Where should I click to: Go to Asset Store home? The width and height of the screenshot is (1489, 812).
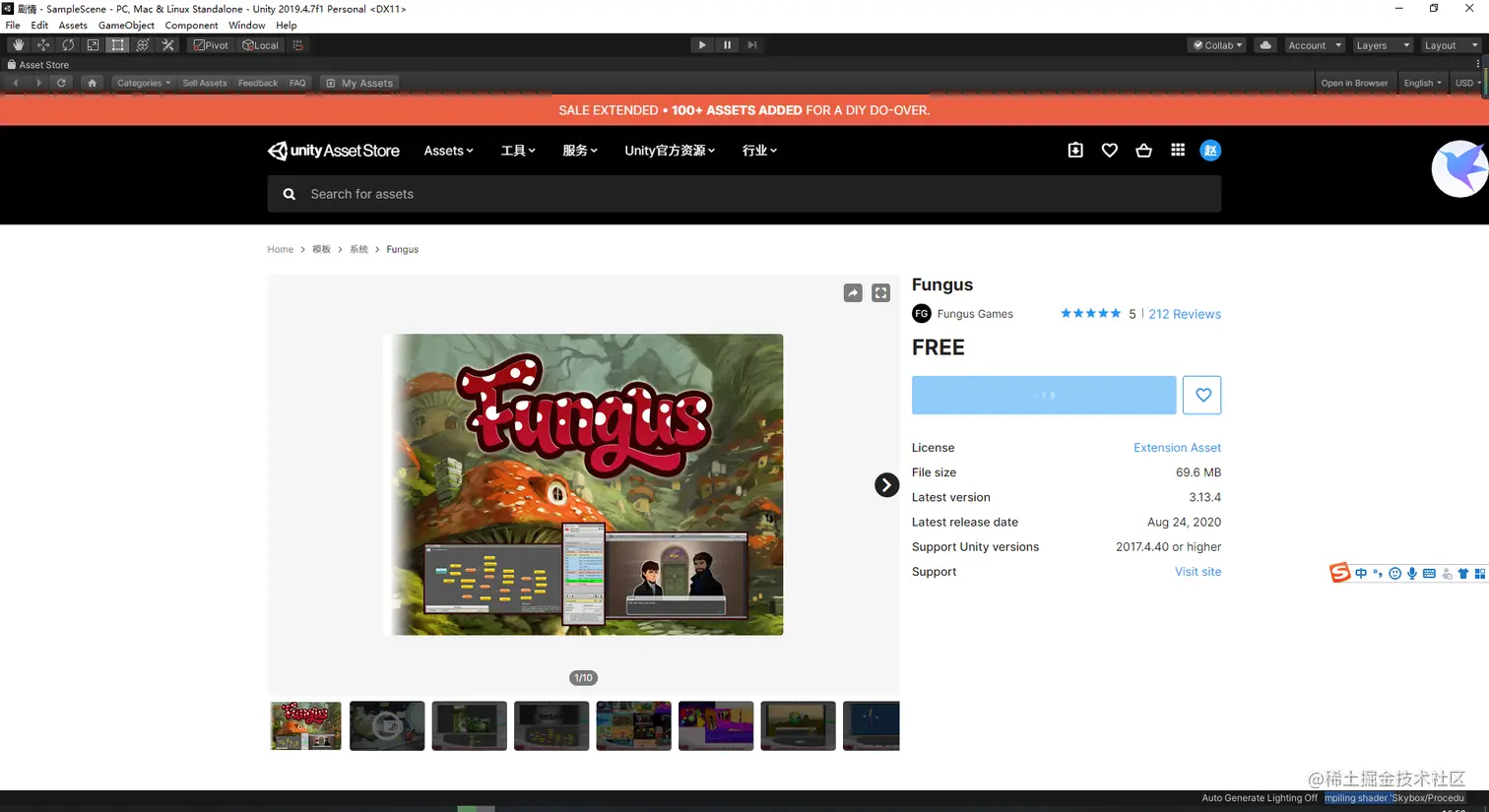click(x=92, y=83)
